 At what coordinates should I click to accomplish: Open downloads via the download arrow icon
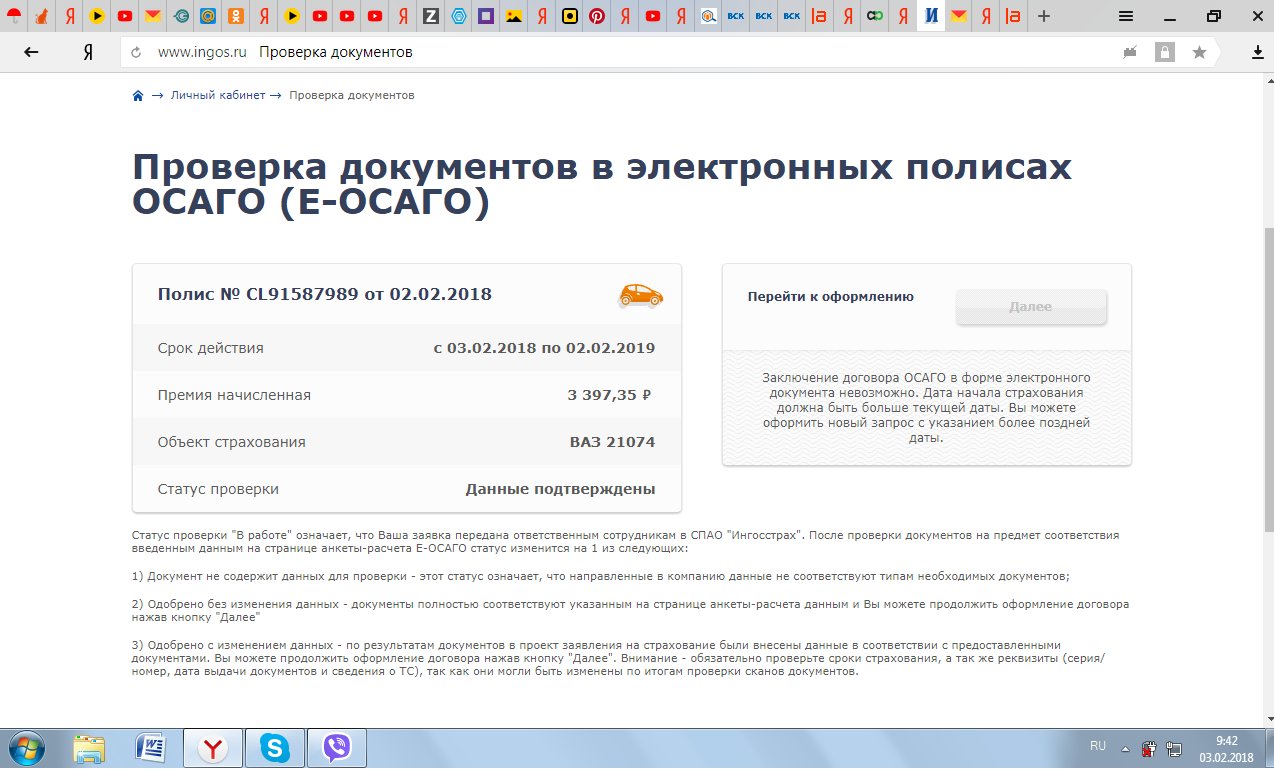point(1257,52)
